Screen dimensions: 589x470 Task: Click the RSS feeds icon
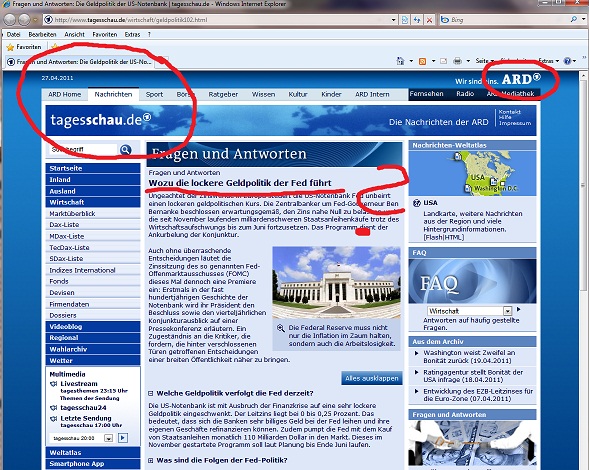point(423,61)
